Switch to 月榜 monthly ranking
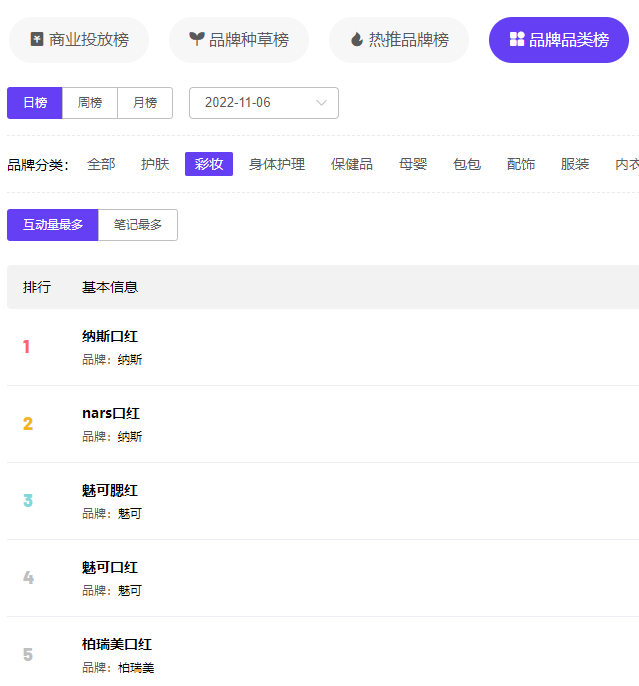639x686 pixels. point(145,103)
